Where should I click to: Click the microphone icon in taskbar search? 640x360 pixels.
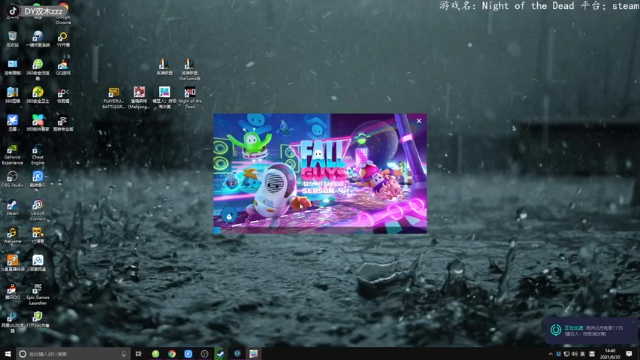(124, 354)
